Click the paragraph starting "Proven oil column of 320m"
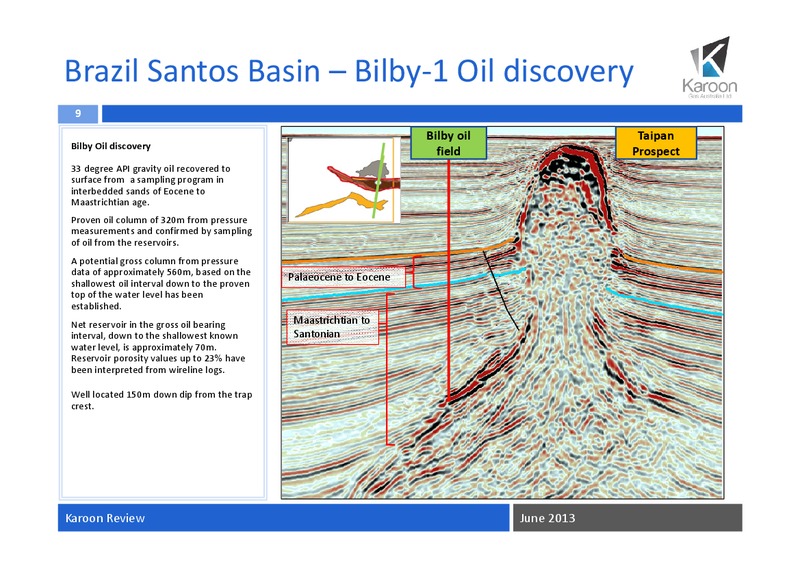The height and width of the screenshot is (566, 800). click(x=161, y=231)
